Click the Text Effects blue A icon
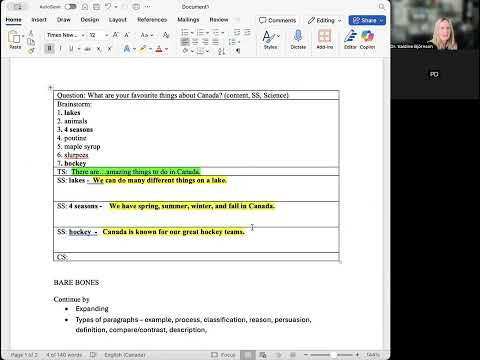This screenshot has width=480, height=360. pyautogui.click(x=127, y=49)
